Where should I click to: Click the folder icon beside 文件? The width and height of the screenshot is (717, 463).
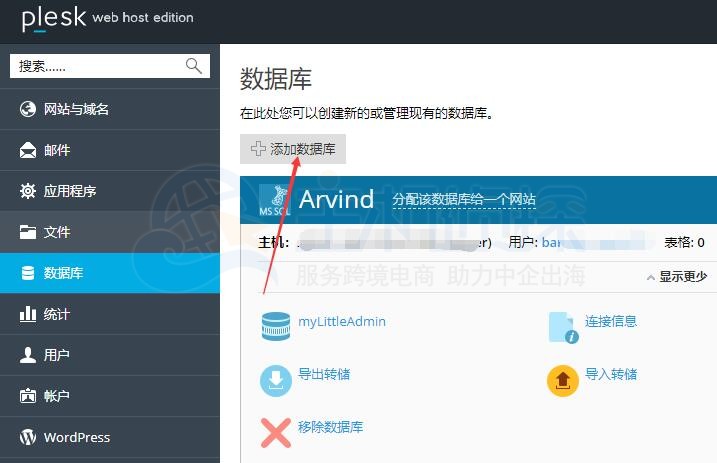pos(28,232)
